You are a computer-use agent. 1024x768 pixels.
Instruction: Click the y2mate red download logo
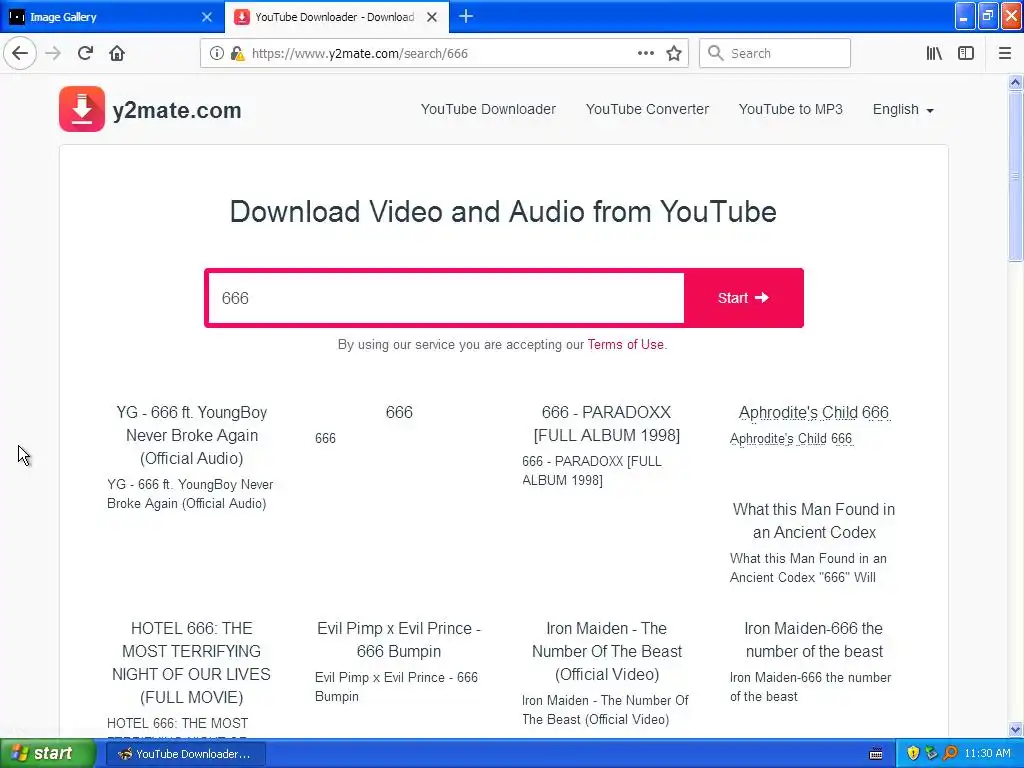click(82, 109)
